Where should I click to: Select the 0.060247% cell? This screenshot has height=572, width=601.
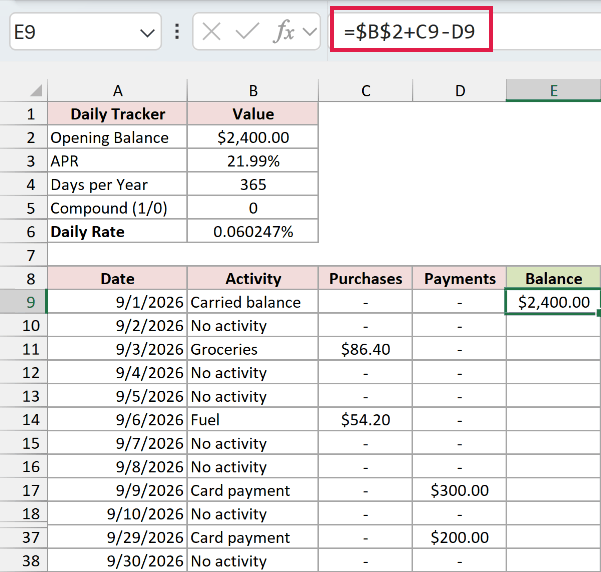(253, 232)
